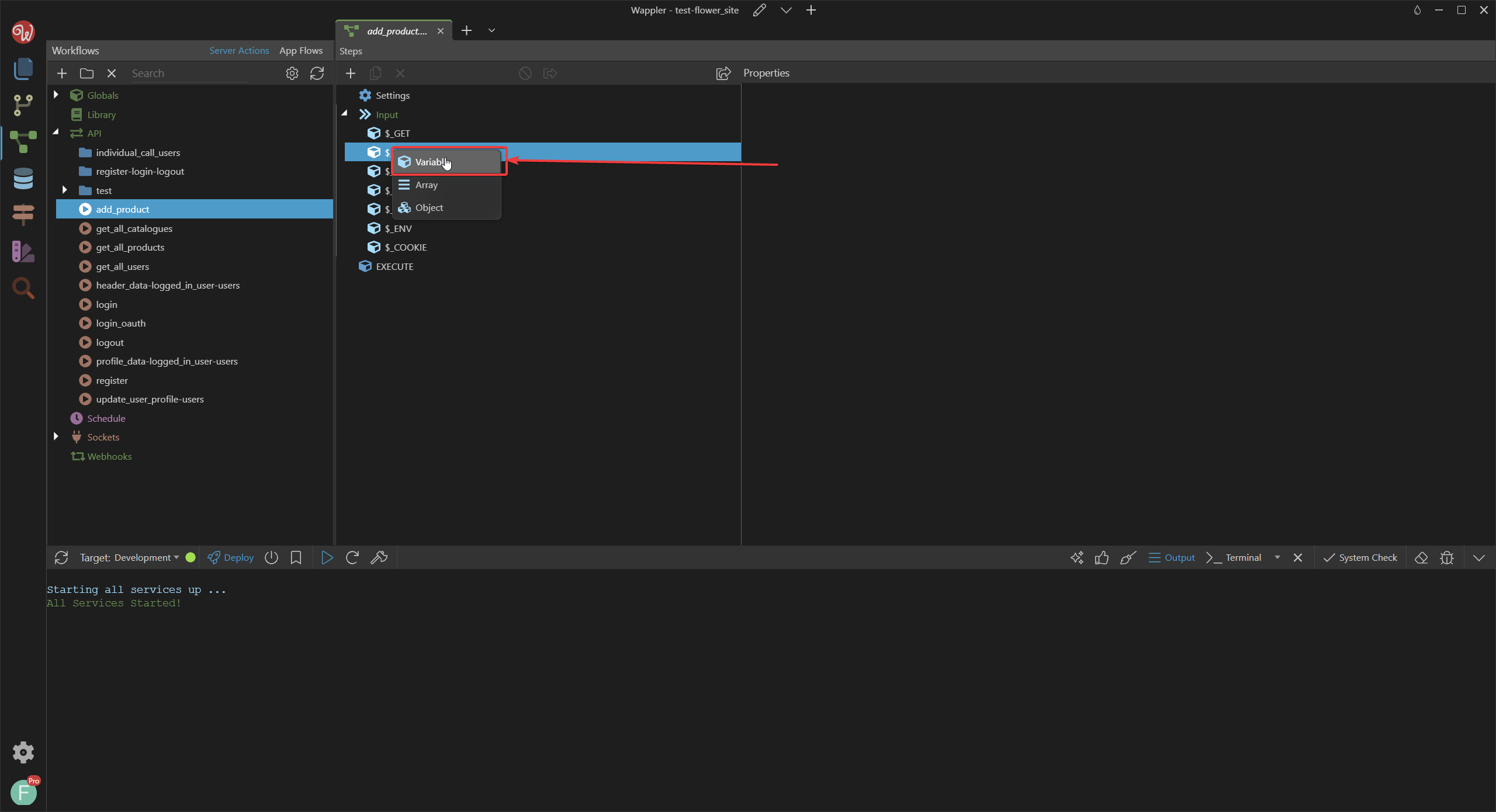This screenshot has width=1496, height=812.
Task: Open the Terminal dropdown arrow
Action: click(x=1277, y=557)
